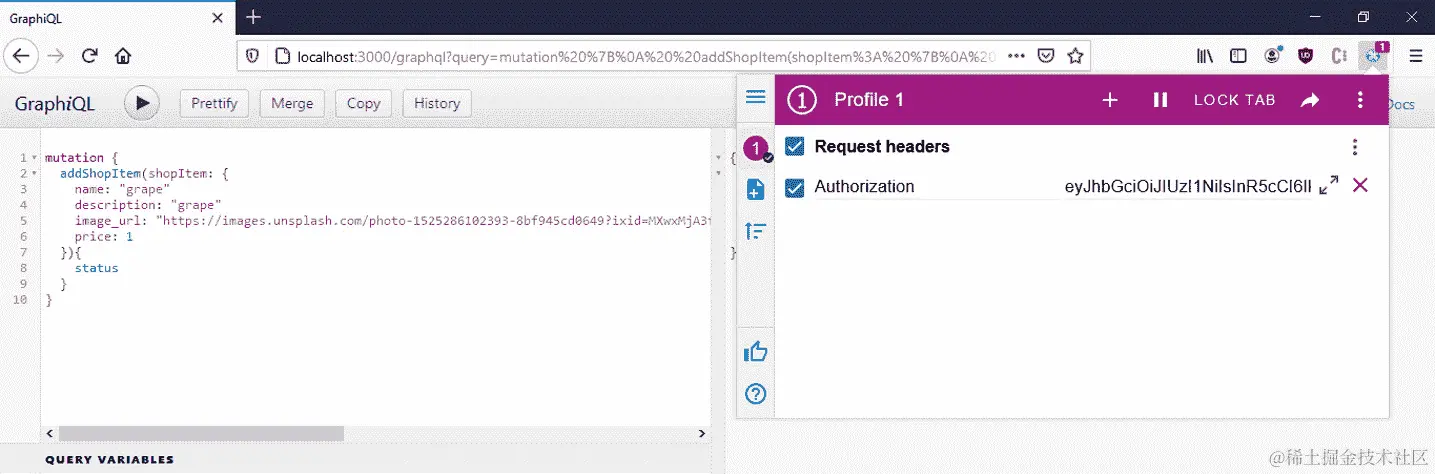Expand the Authorization value editor
Screen dimensions: 1435x474
1329,186
